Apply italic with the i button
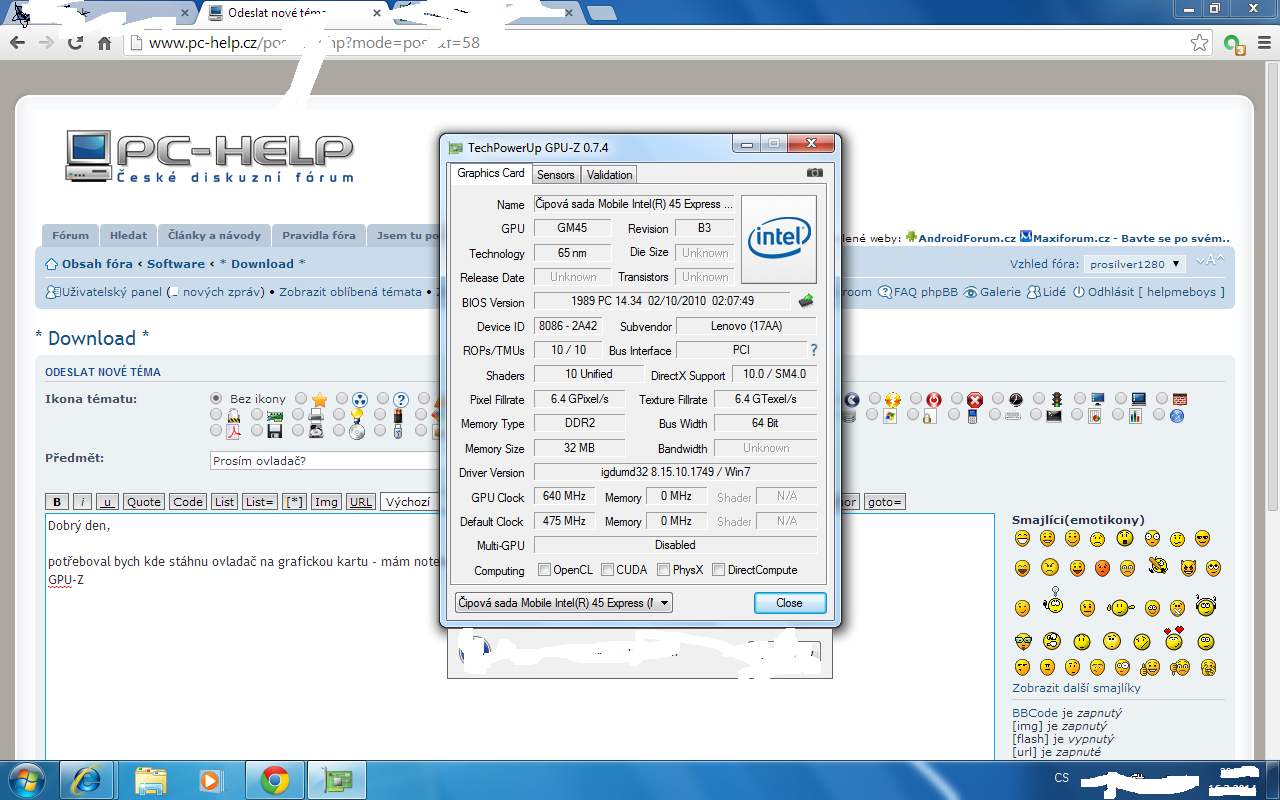Image resolution: width=1280 pixels, height=800 pixels. (83, 502)
